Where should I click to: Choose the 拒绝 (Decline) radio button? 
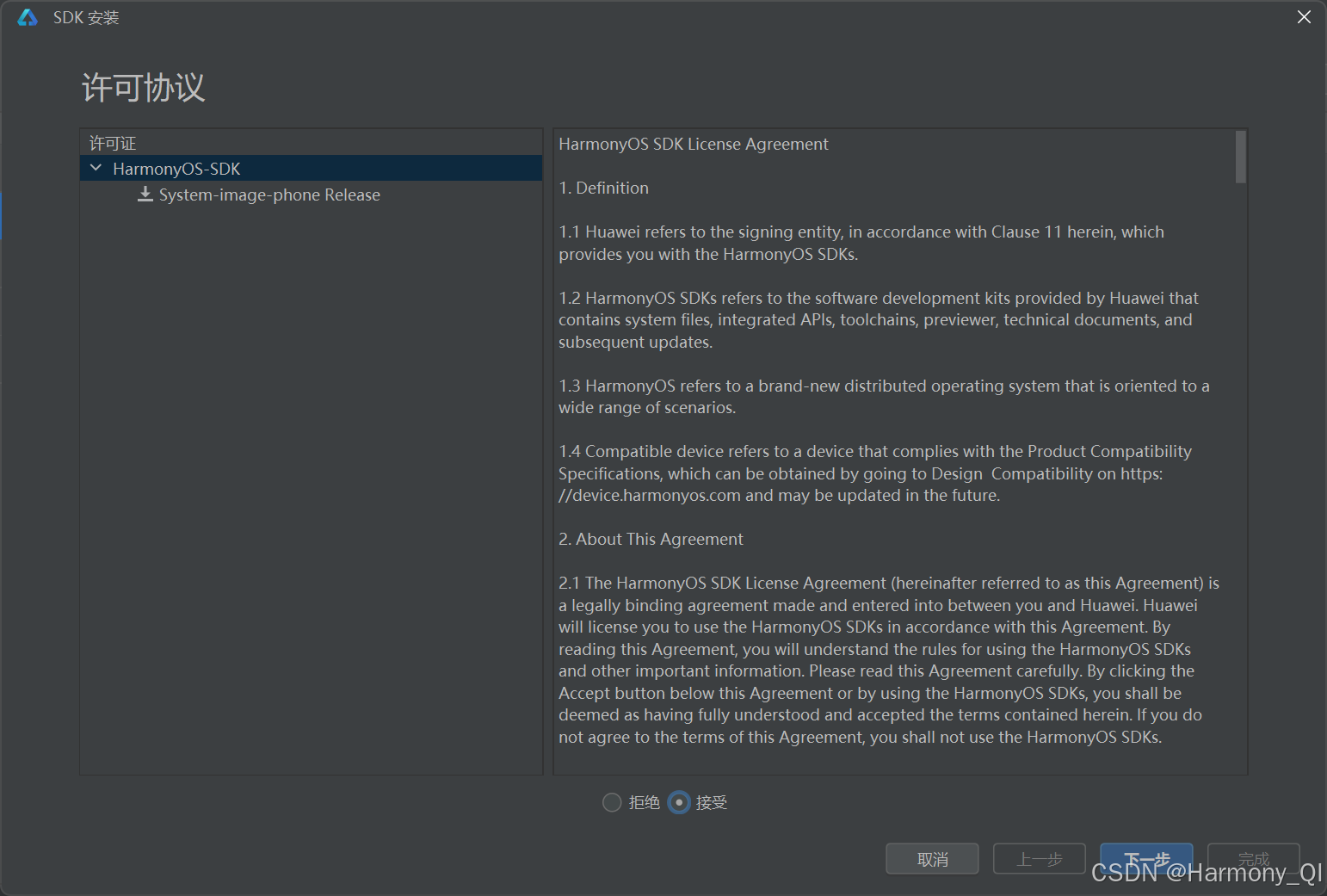[x=612, y=802]
